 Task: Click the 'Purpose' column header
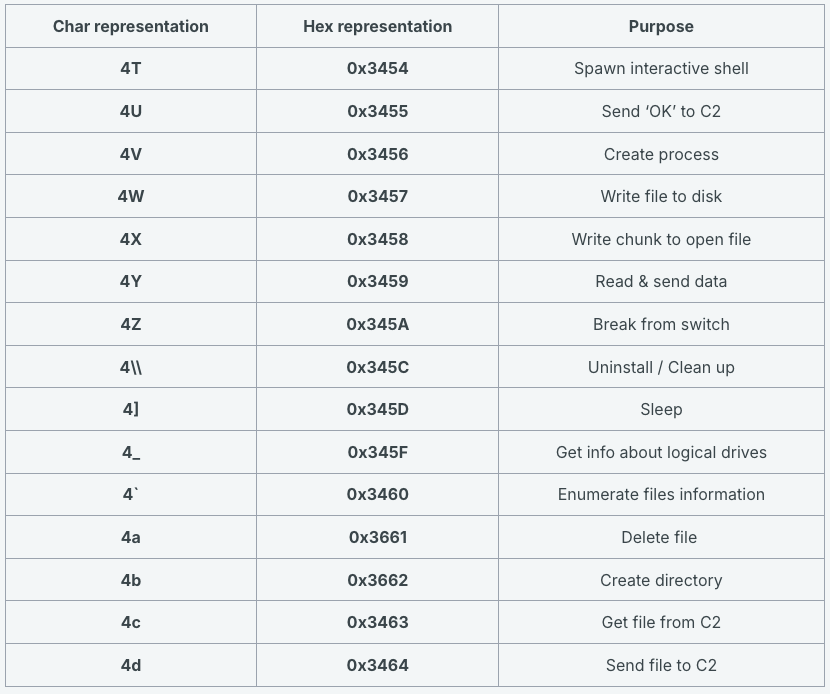click(661, 27)
